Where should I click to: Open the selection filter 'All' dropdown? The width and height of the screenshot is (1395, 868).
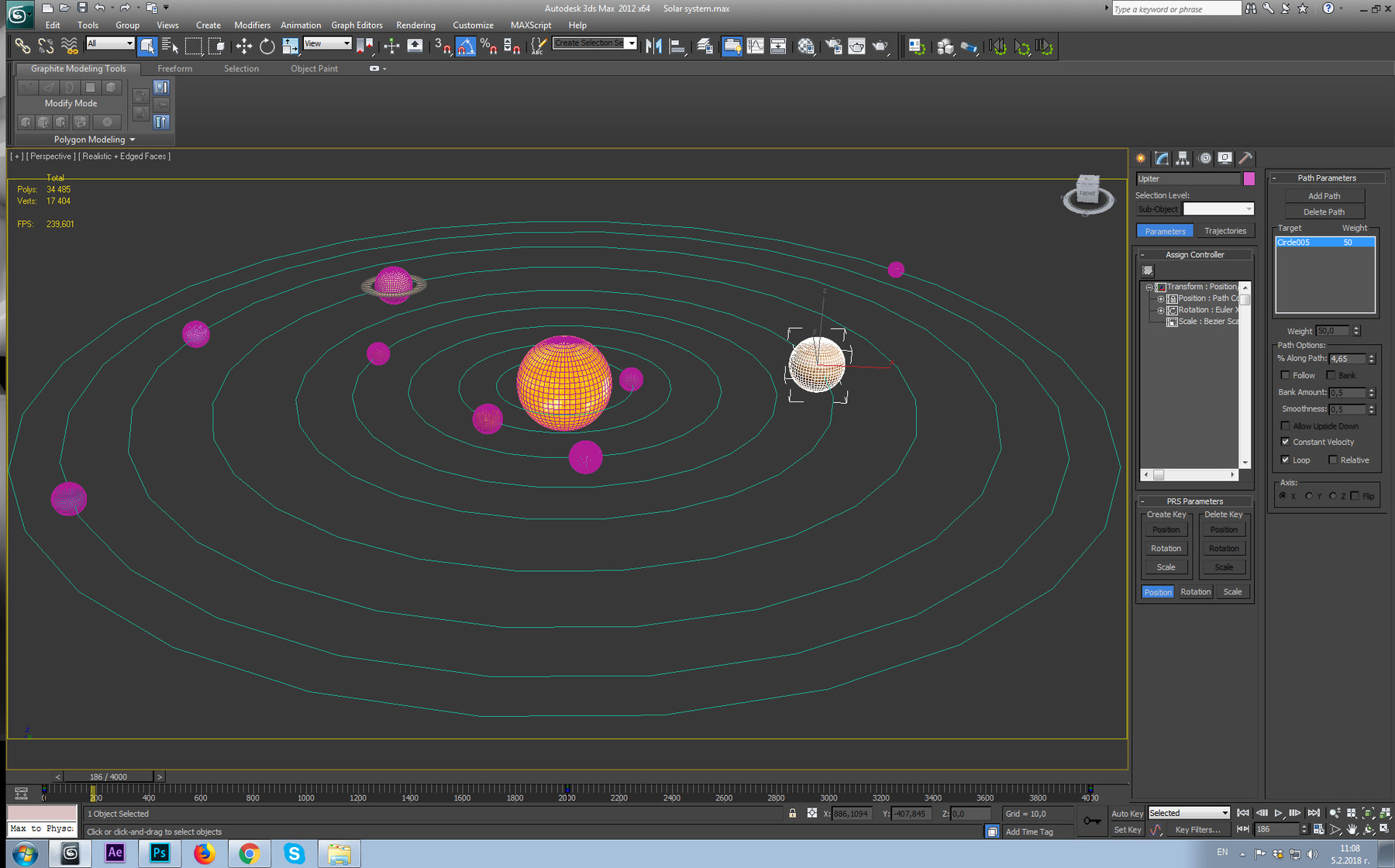110,43
